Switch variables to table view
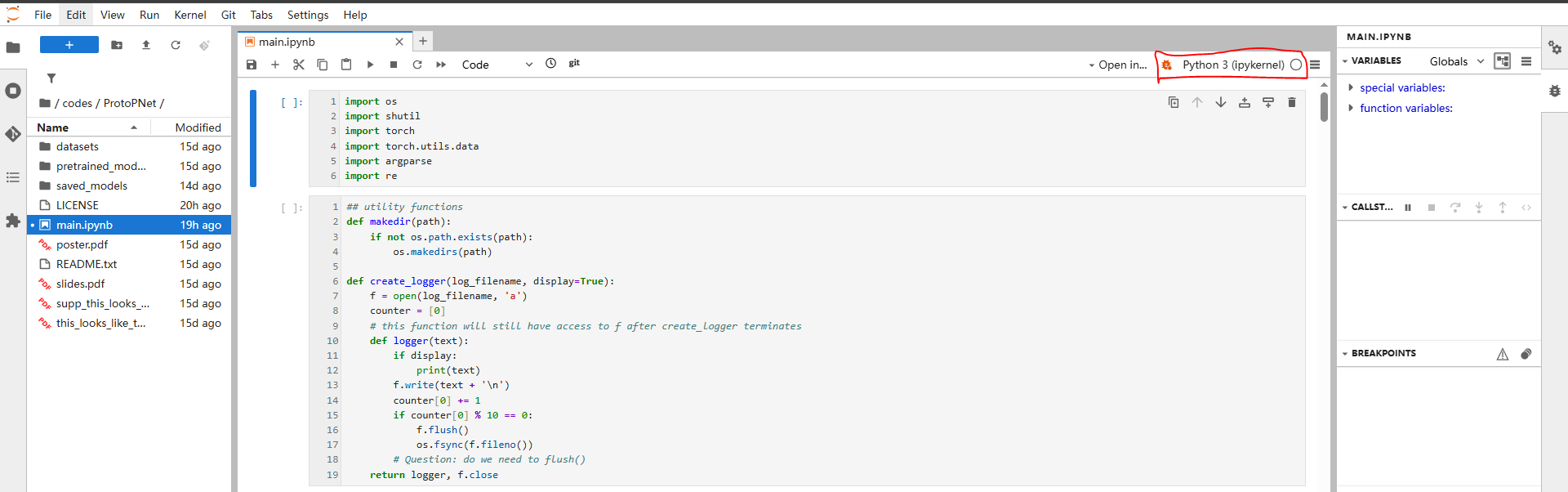 [x=1502, y=61]
